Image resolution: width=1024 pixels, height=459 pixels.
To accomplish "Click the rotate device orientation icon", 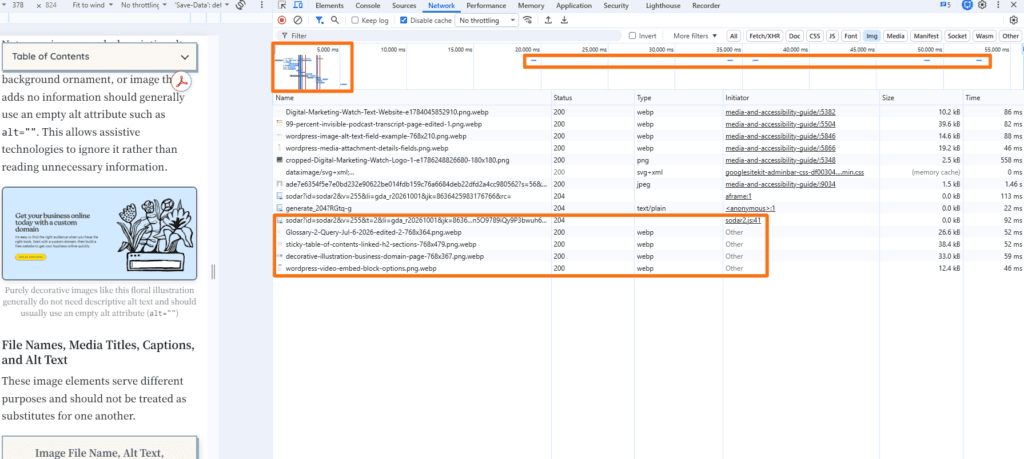I will pyautogui.click(x=241, y=5).
